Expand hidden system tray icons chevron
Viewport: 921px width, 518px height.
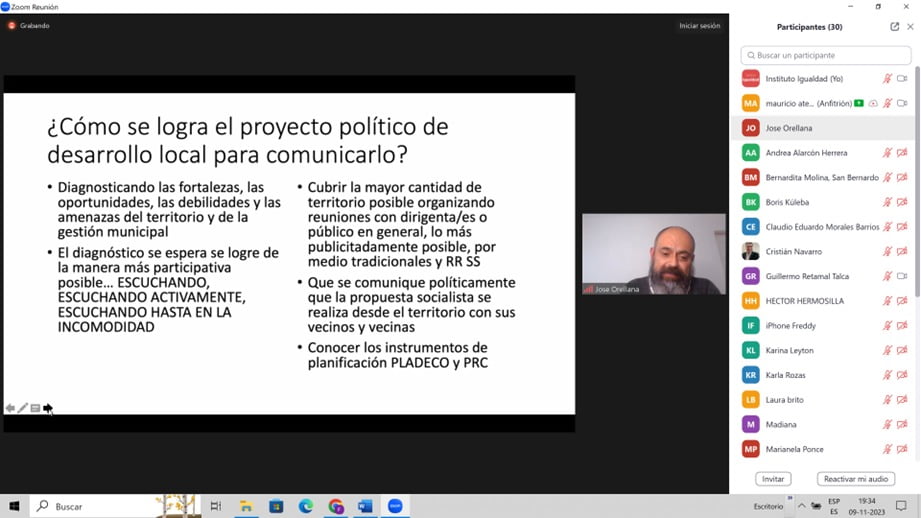coord(801,507)
